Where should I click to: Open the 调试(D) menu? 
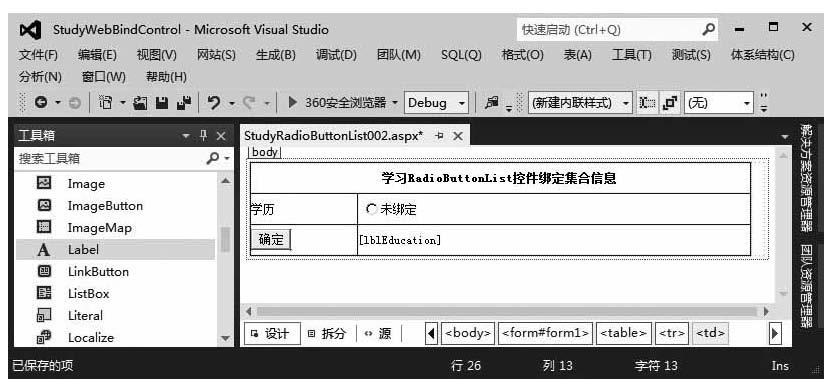tap(336, 55)
